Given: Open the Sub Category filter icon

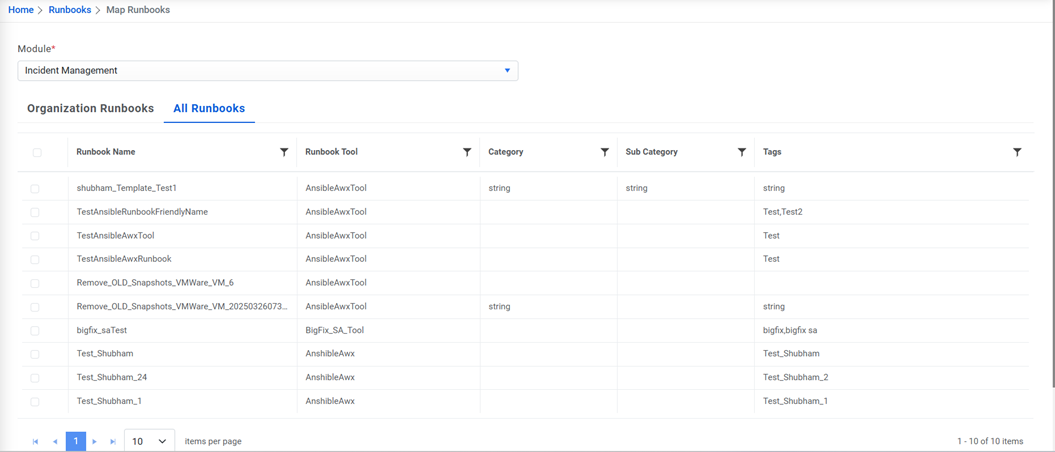Looking at the screenshot, I should (742, 152).
